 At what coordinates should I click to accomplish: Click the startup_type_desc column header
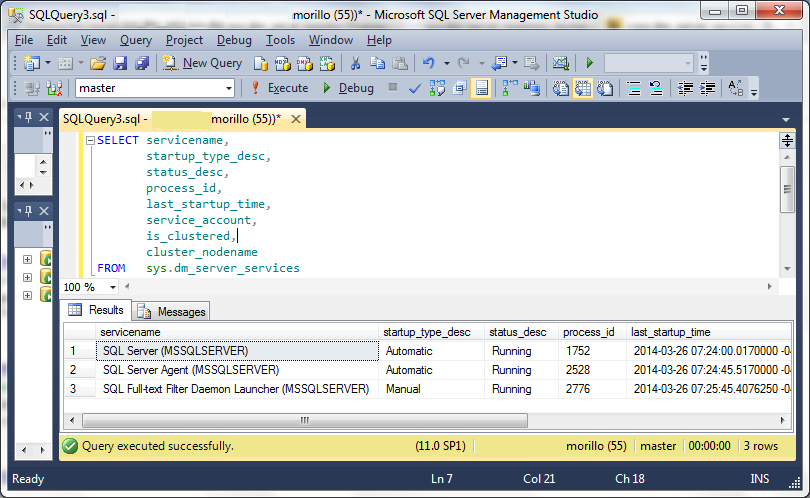pos(432,332)
